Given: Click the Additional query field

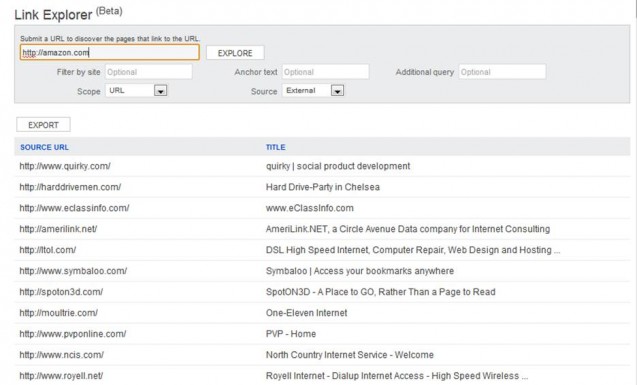Looking at the screenshot, I should 502,72.
